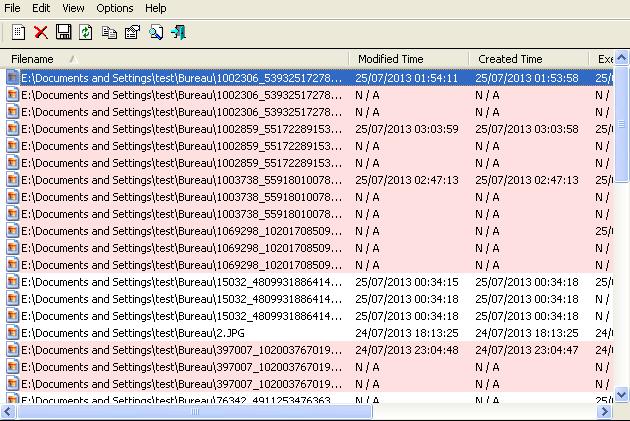
Task: Open the File menu
Action: (x=12, y=8)
